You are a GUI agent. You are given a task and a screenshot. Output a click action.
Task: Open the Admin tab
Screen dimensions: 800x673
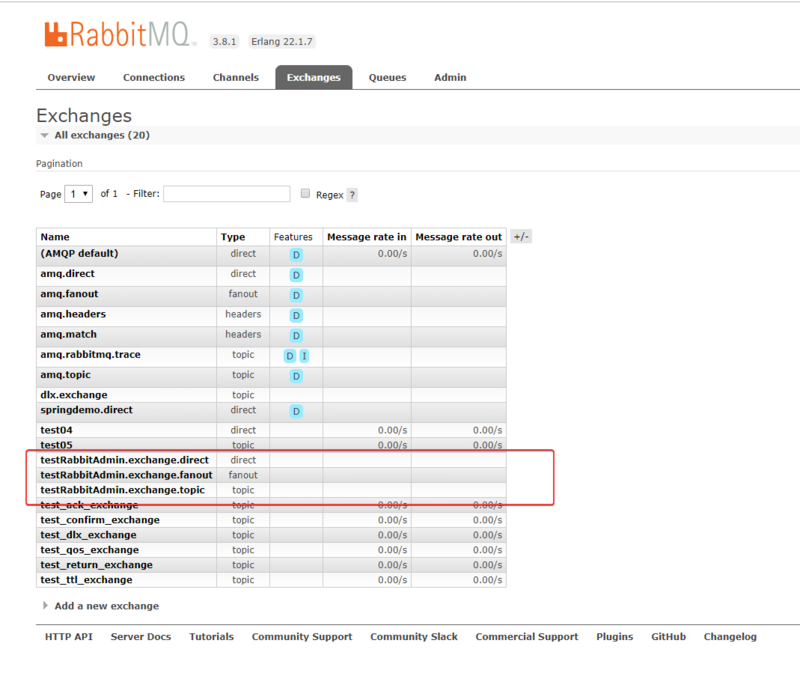(x=449, y=76)
